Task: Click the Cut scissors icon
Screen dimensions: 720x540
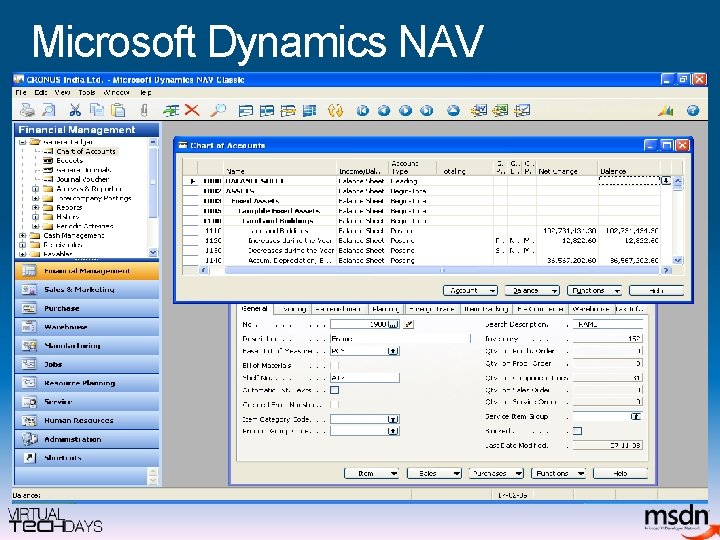Action: [x=75, y=110]
